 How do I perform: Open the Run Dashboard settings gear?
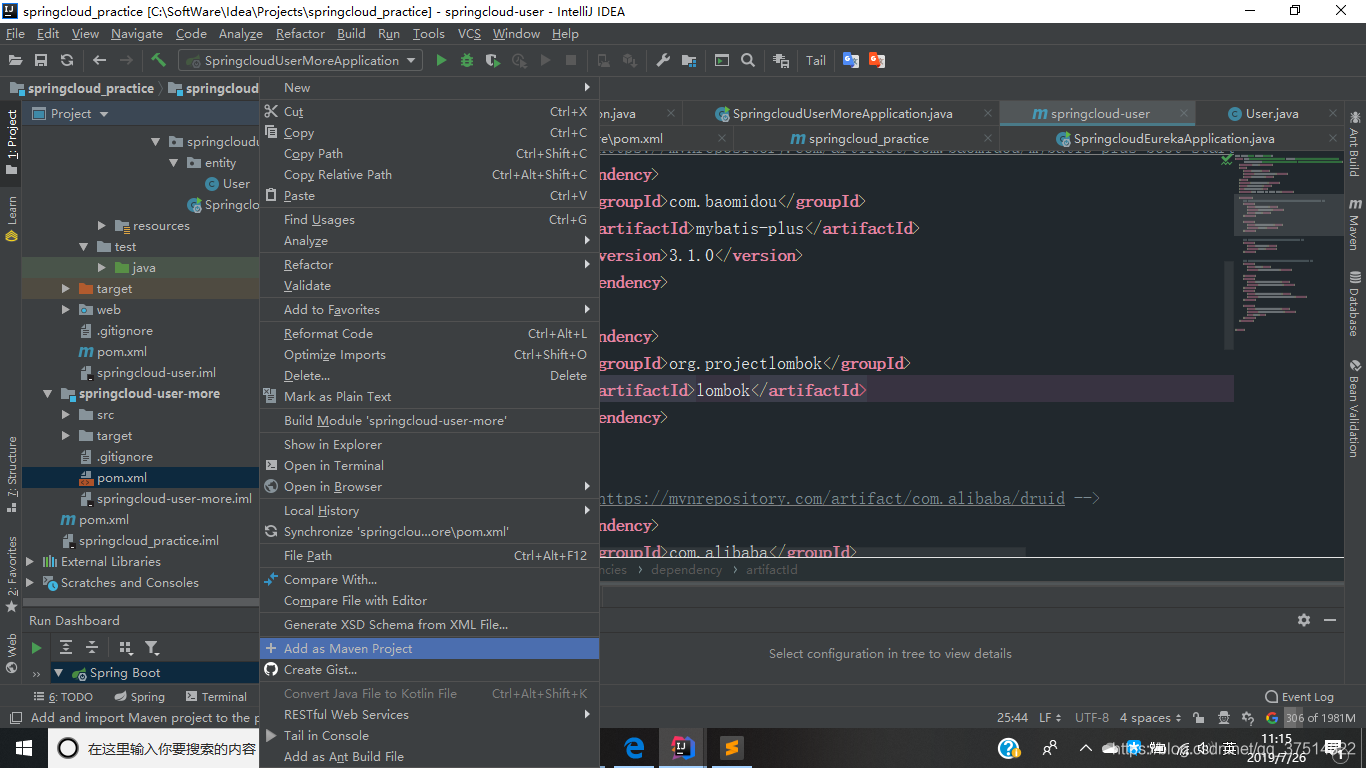(1304, 620)
